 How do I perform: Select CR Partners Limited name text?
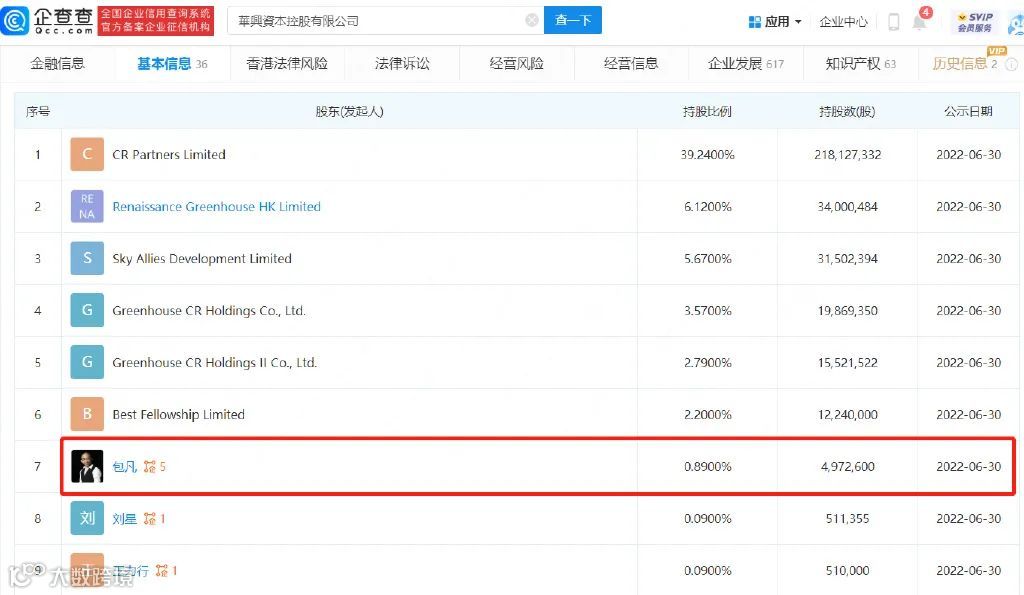pos(168,155)
